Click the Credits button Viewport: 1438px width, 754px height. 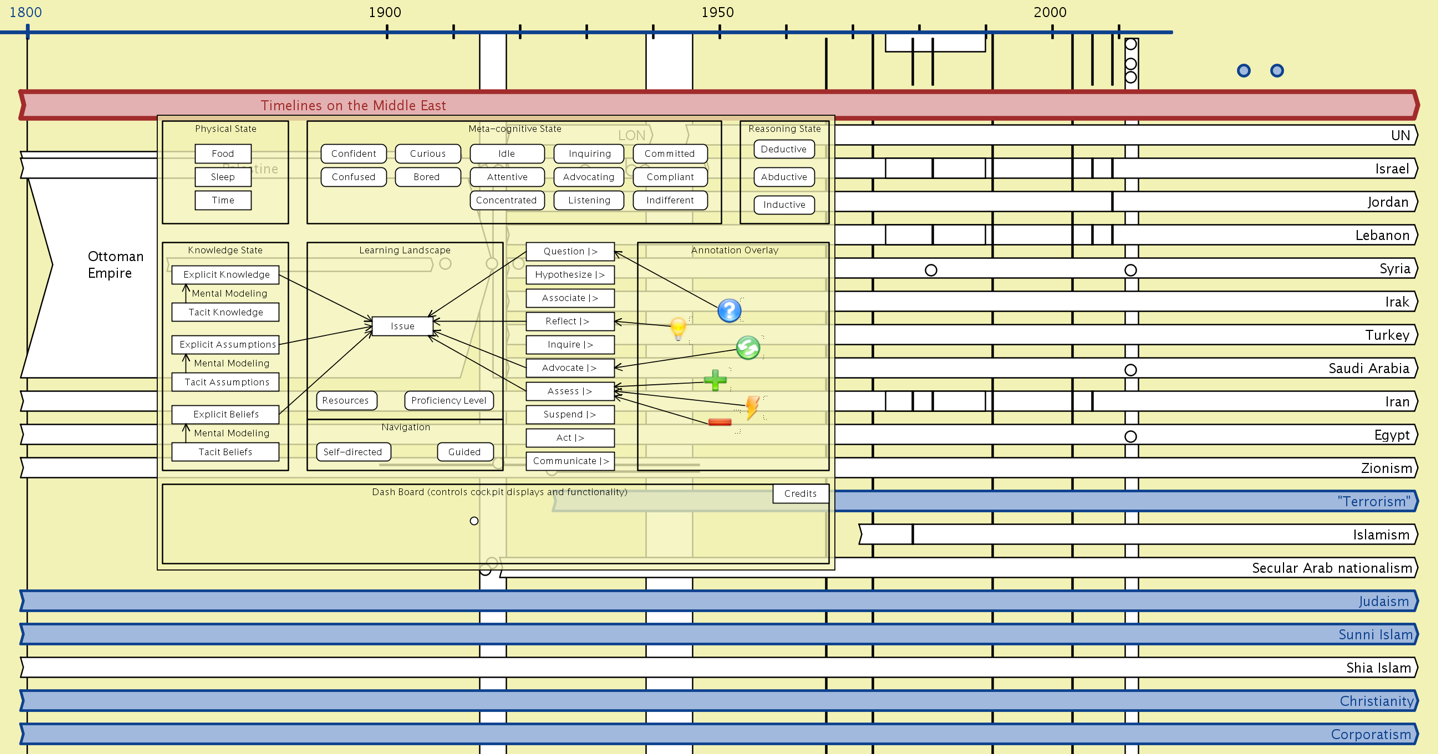(800, 494)
